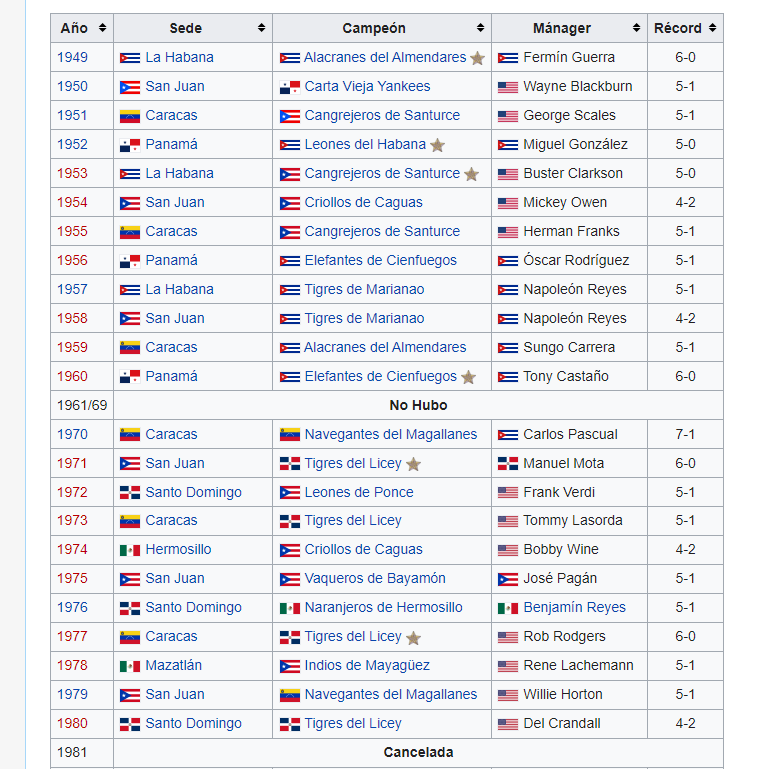Click US flag beside Wayne Blackburn

[508, 88]
